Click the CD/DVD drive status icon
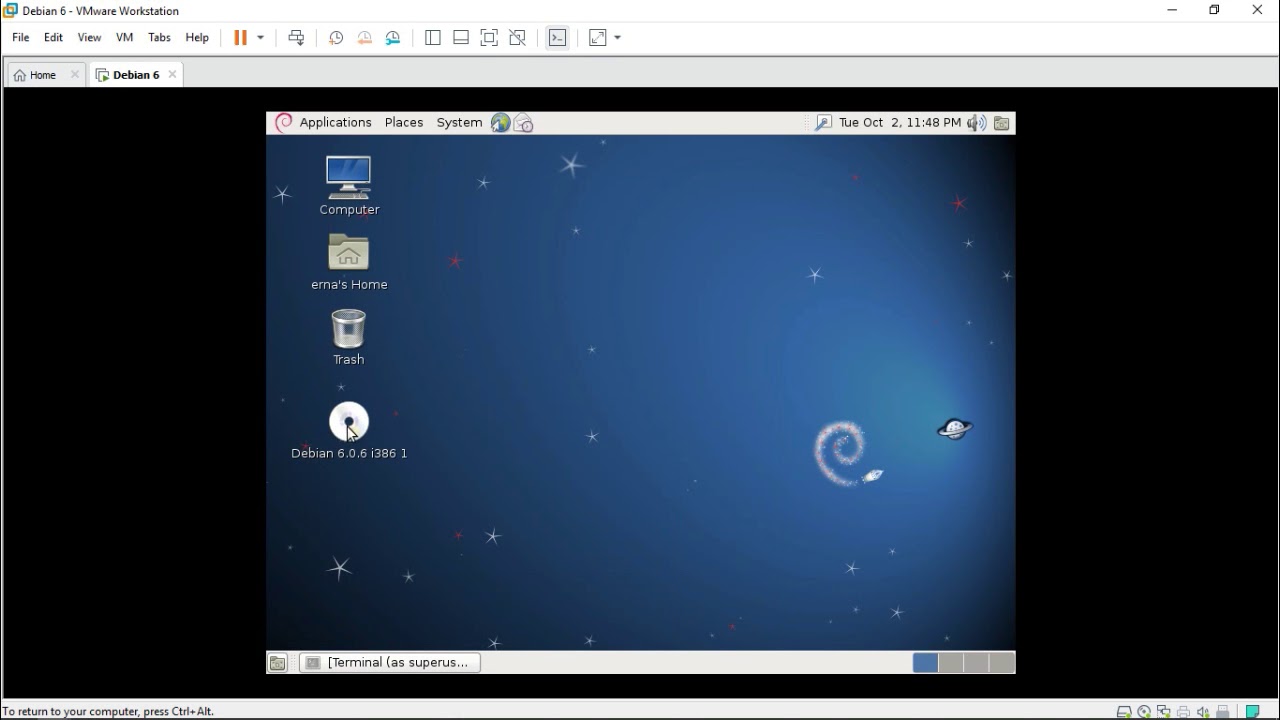The height and width of the screenshot is (720, 1280). (x=1144, y=712)
